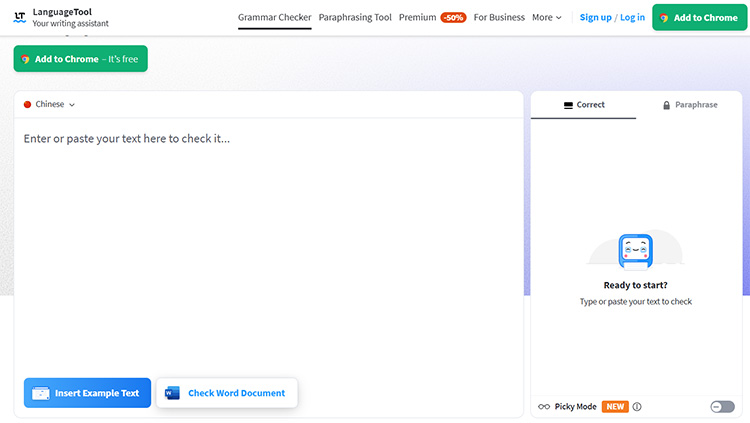
Task: Click the Premium -50% discount badge
Action: (x=453, y=18)
